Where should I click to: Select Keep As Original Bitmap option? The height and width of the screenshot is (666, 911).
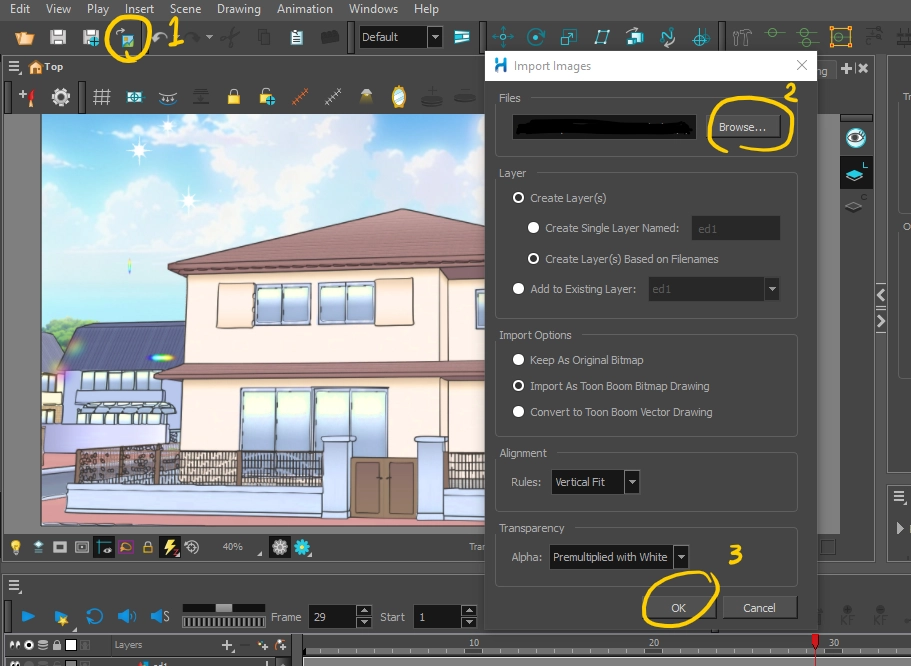pos(518,360)
